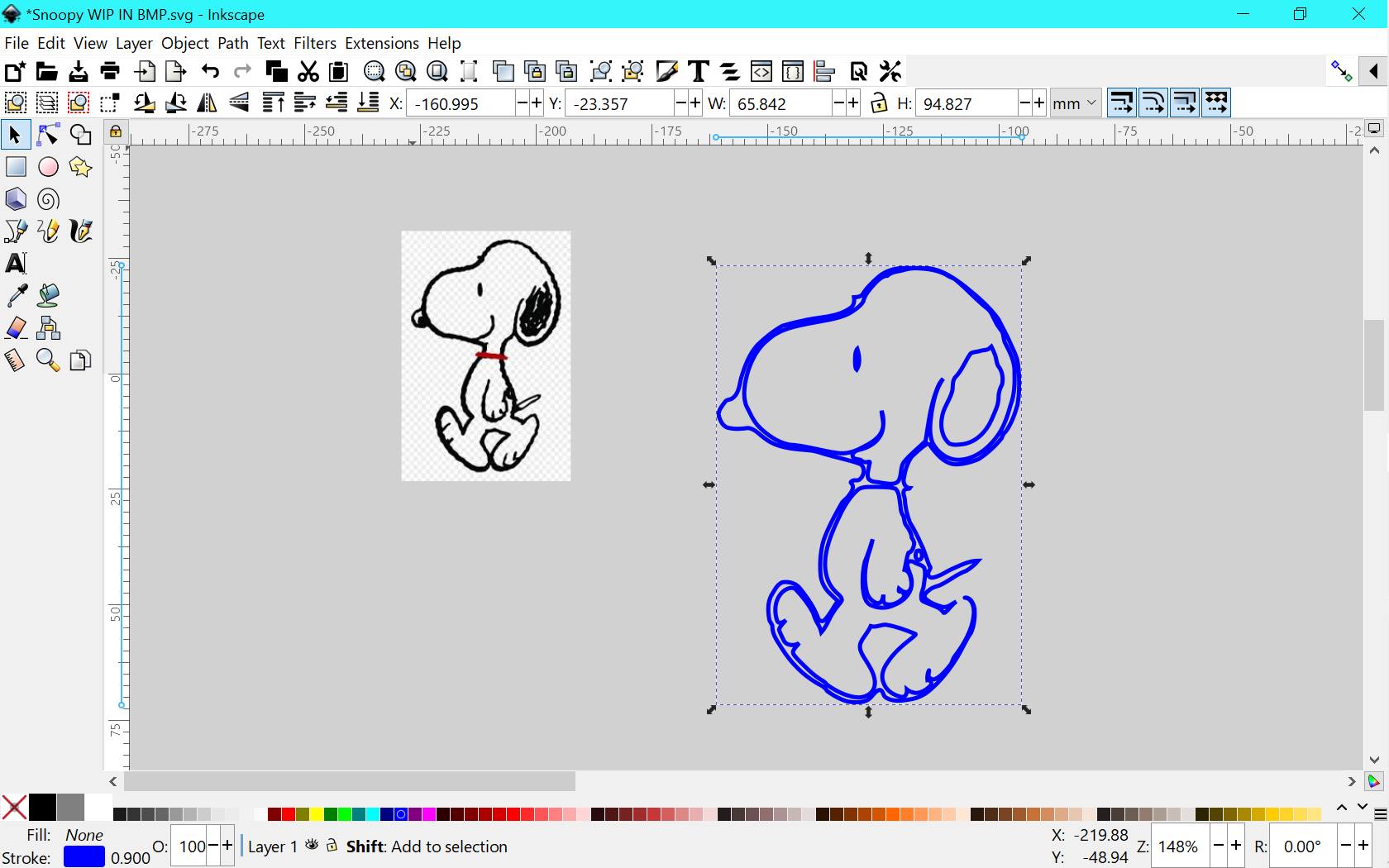This screenshot has height=868, width=1389.
Task: Open the palette options menu
Action: pos(1380,815)
